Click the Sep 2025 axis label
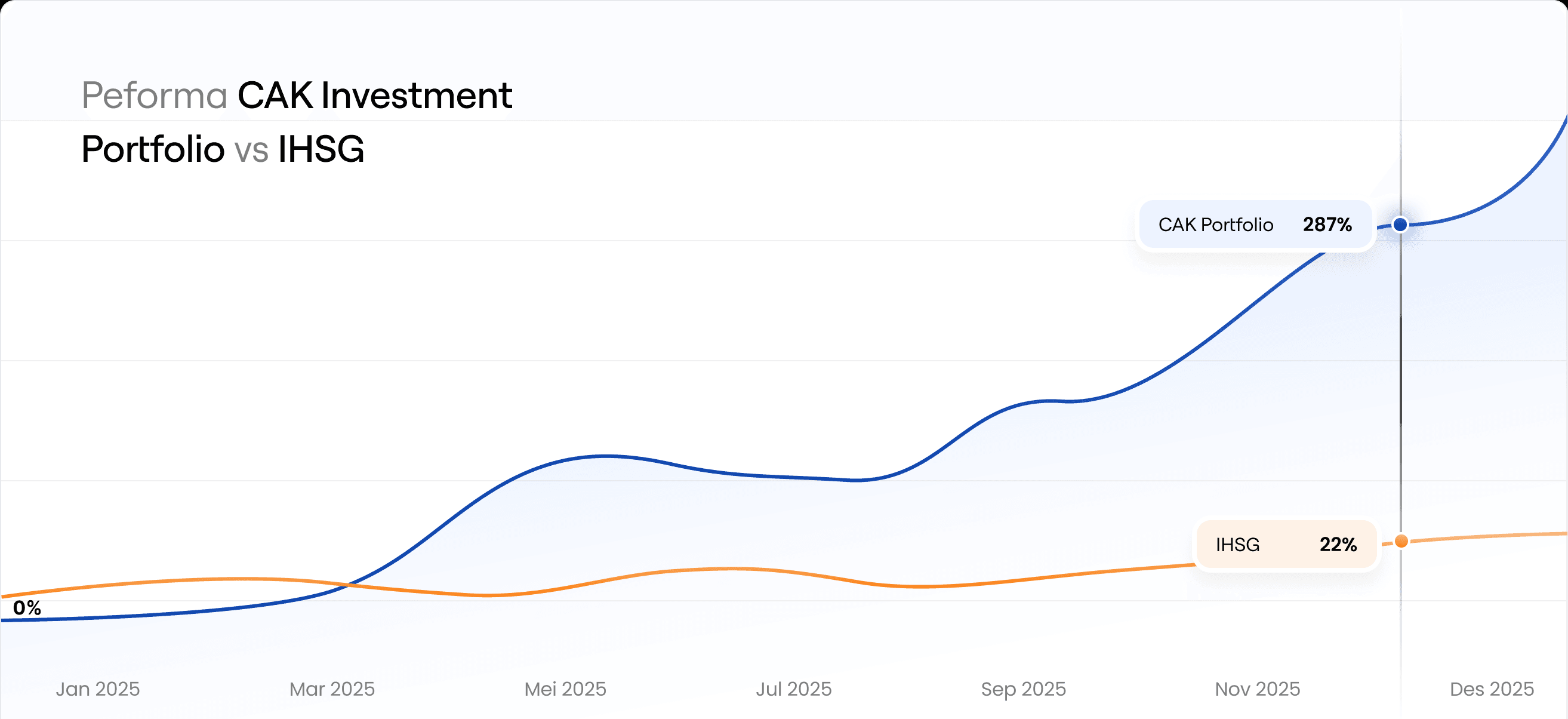Screen dimensions: 1568x719 (1023, 689)
